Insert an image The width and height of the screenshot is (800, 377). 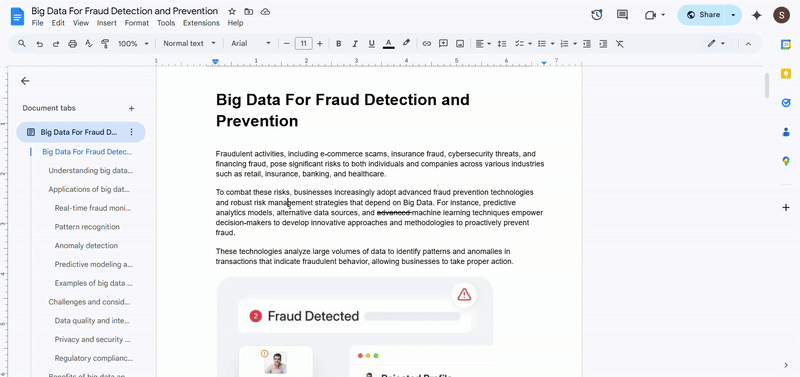tap(460, 43)
